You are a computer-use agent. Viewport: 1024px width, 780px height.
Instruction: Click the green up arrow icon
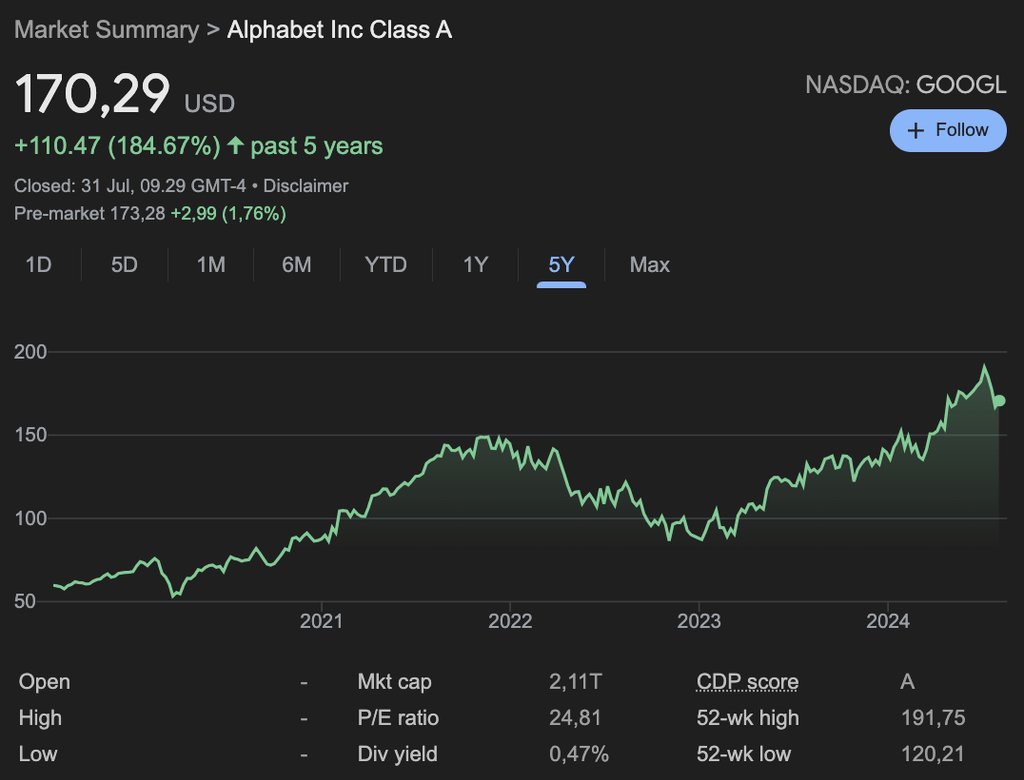tap(235, 146)
